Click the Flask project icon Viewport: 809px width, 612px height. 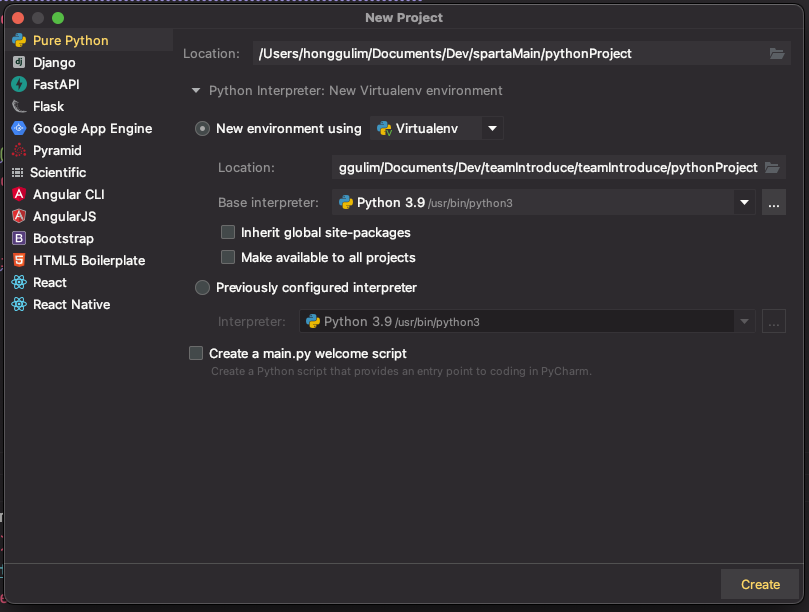click(19, 106)
